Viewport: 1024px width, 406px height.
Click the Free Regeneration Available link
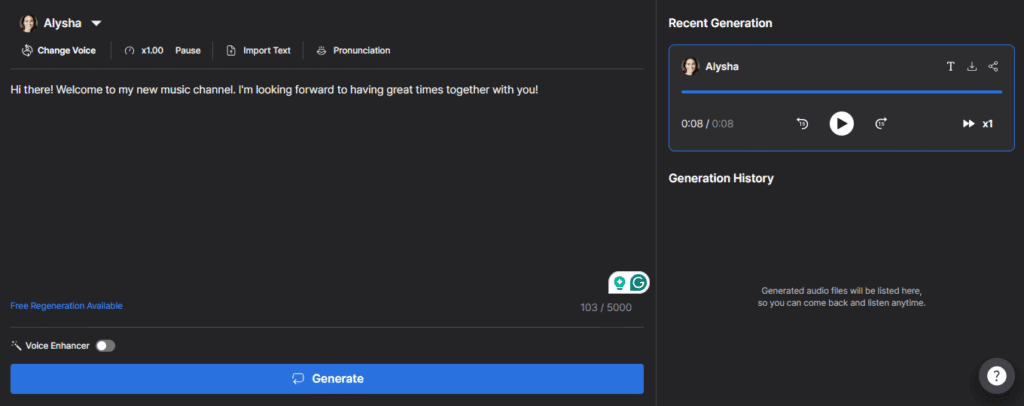coord(67,305)
